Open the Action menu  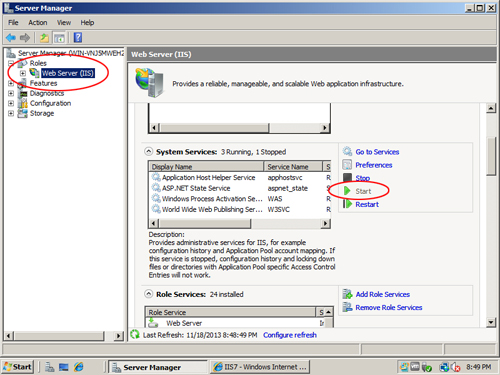38,22
